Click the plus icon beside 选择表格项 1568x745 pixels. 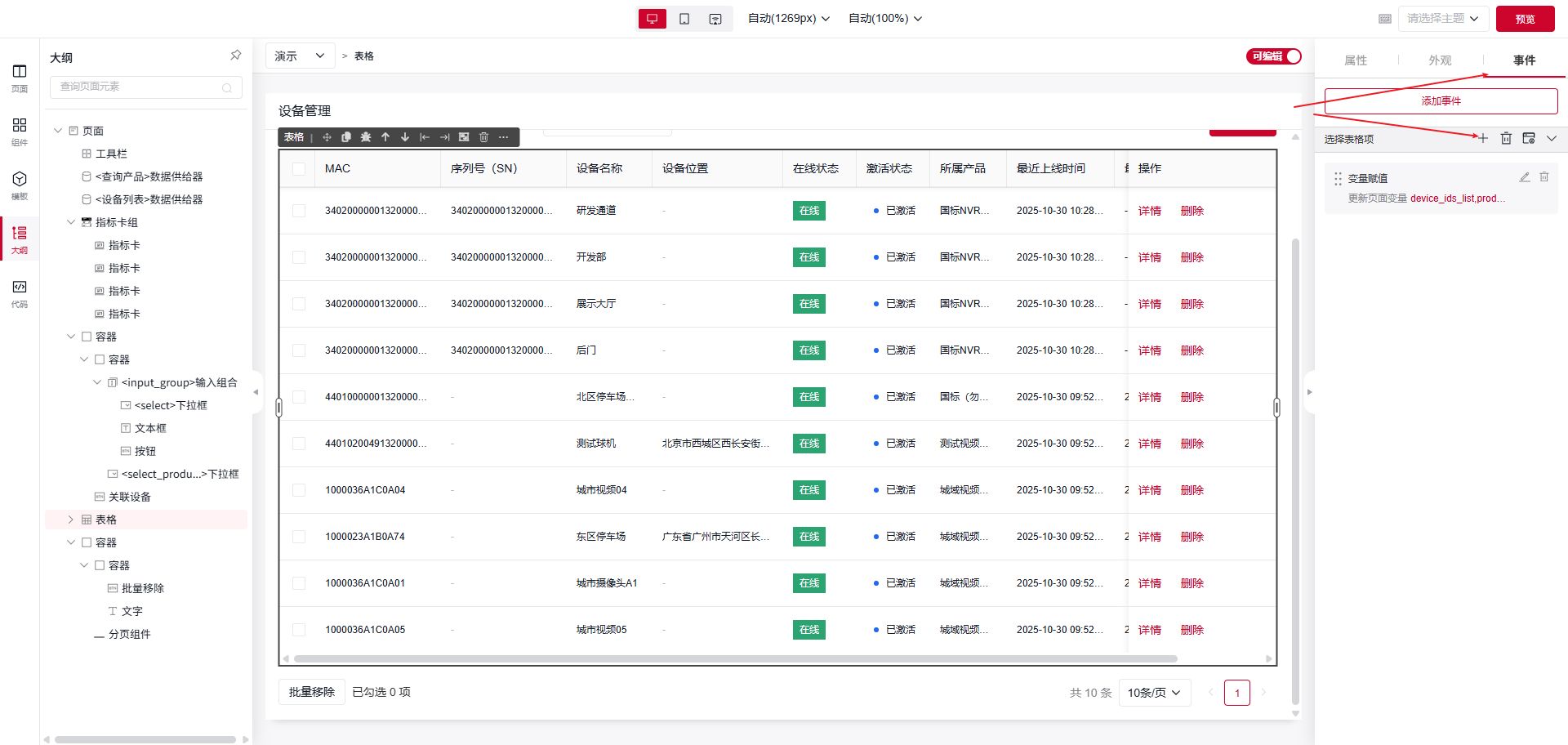click(x=1483, y=138)
